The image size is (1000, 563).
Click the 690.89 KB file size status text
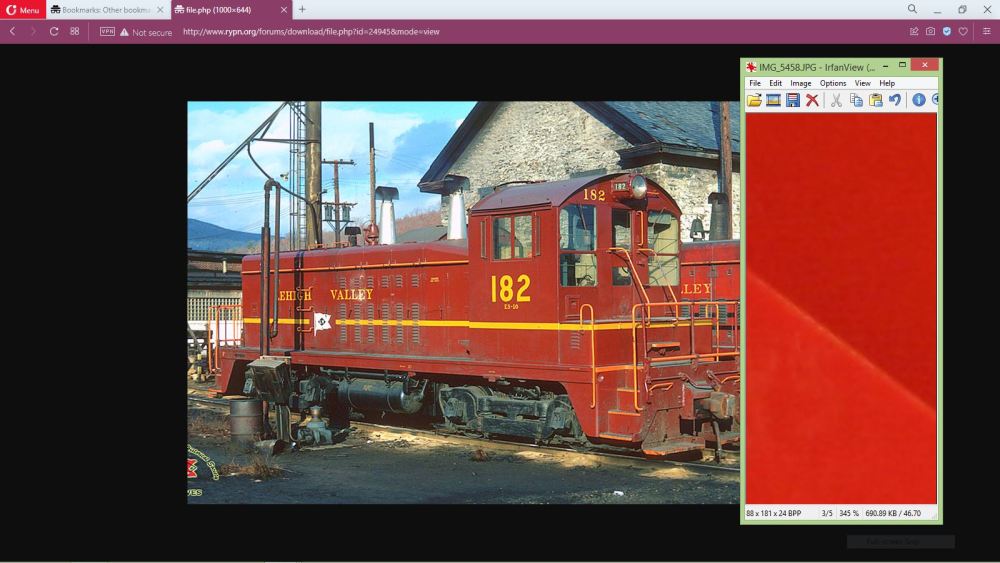(893, 513)
